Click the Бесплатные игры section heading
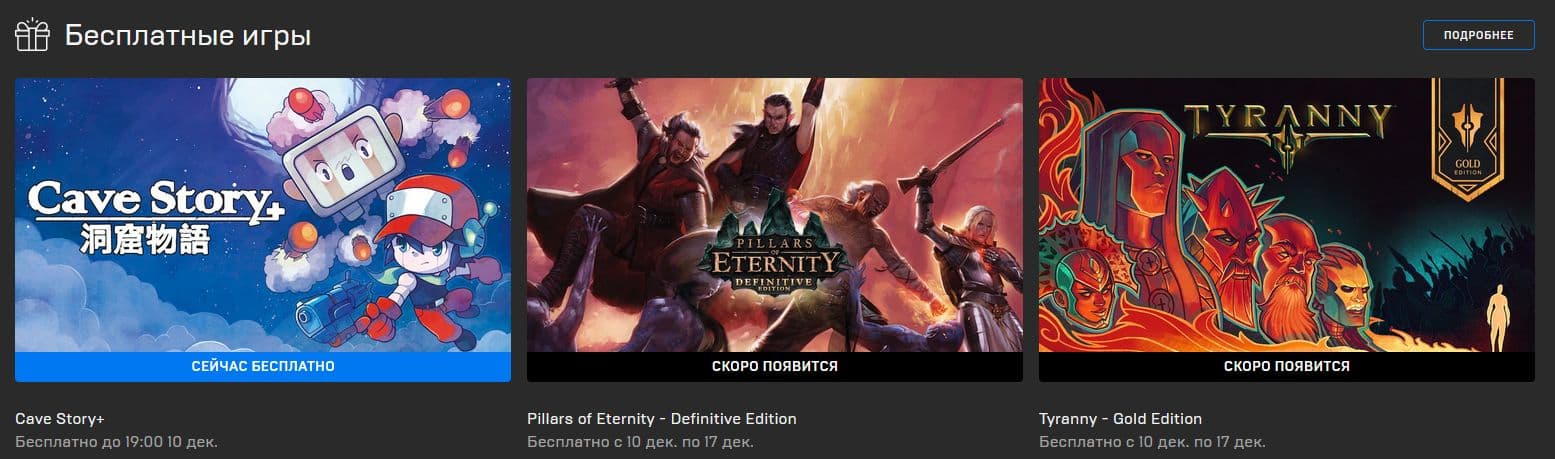This screenshot has width=1555, height=459. tap(188, 36)
